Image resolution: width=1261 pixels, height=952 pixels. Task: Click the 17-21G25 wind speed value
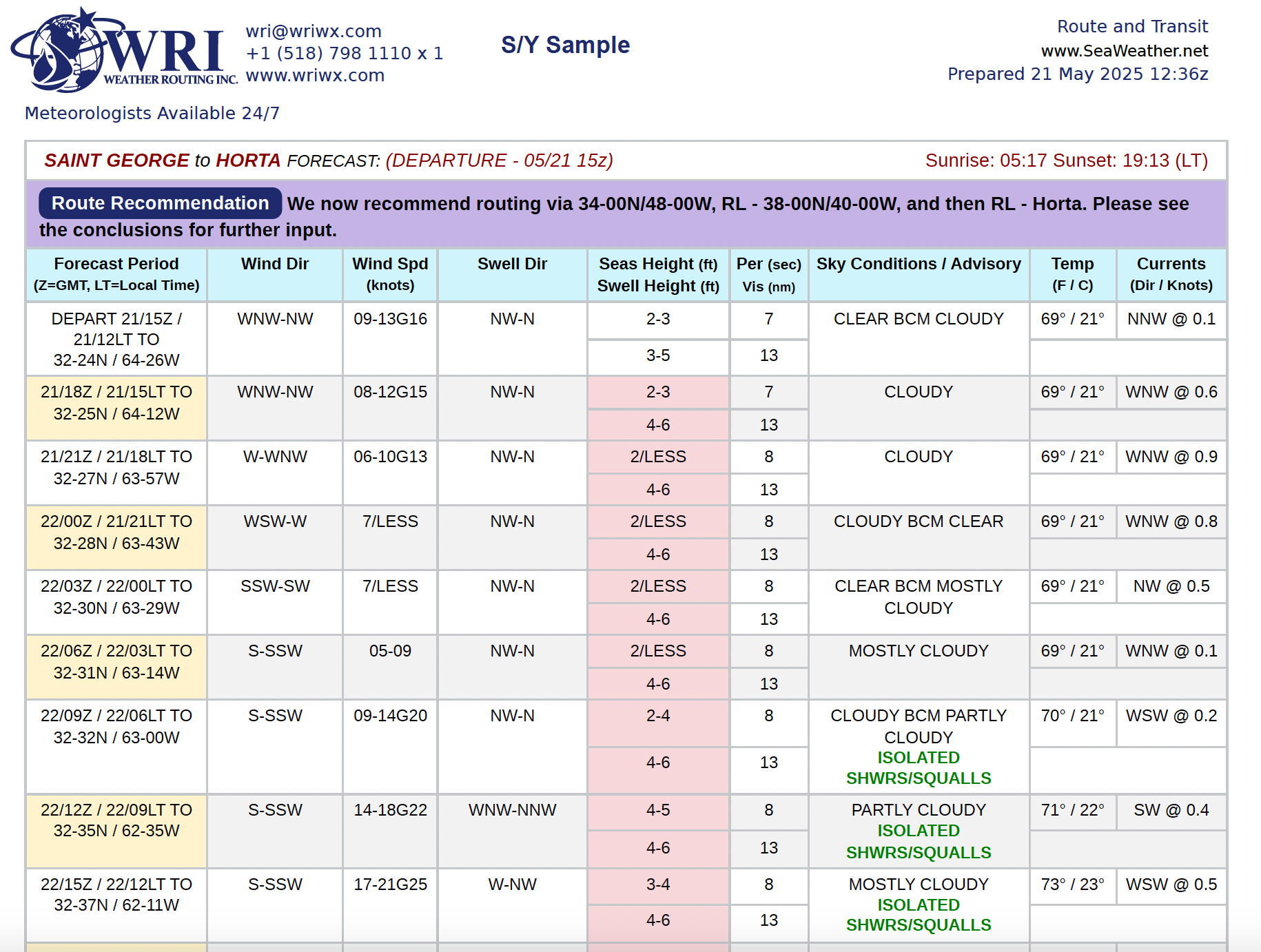tap(390, 884)
